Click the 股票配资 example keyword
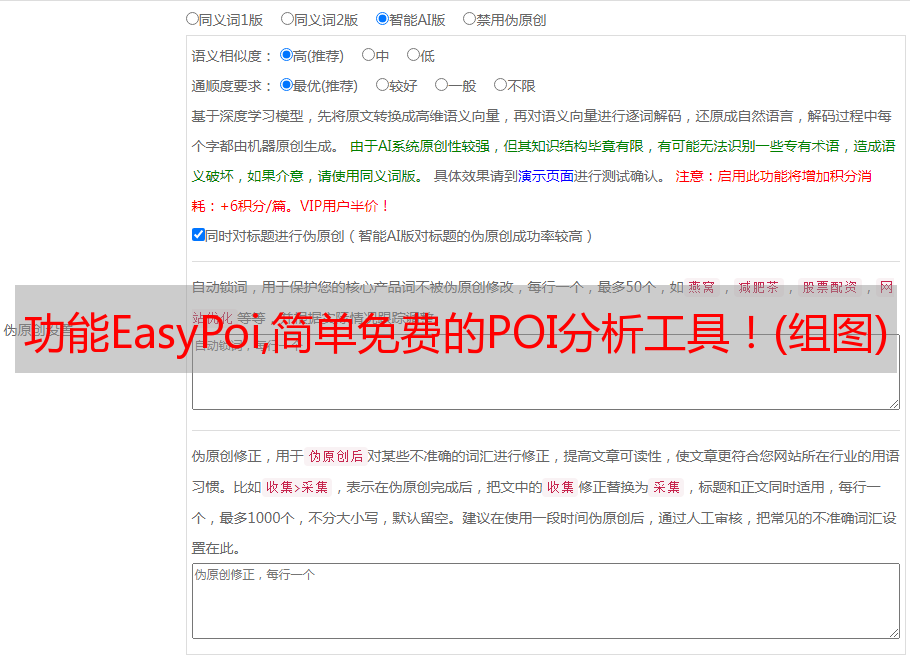Viewport: 911px width, 658px height. [830, 287]
